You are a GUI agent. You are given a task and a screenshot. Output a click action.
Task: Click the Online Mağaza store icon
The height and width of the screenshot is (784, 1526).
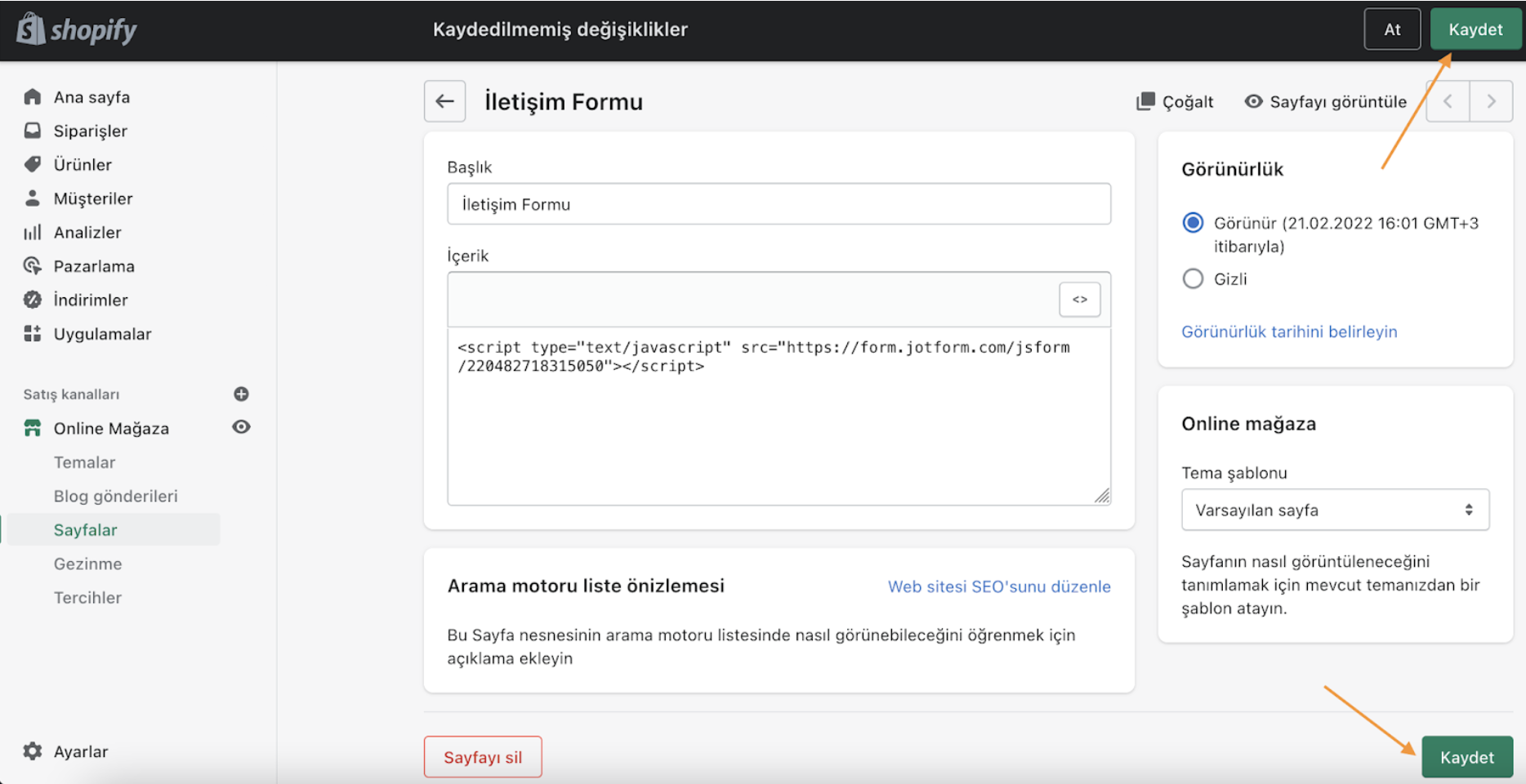click(x=33, y=428)
